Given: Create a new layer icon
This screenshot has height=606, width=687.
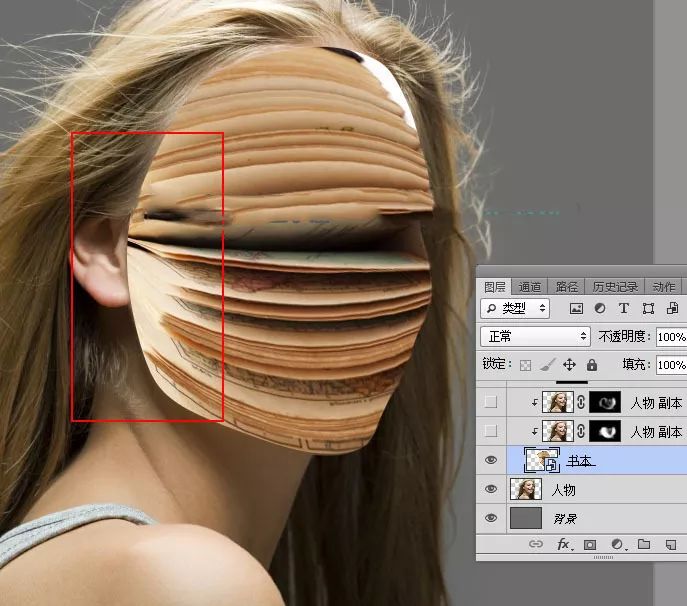Looking at the screenshot, I should (x=671, y=544).
